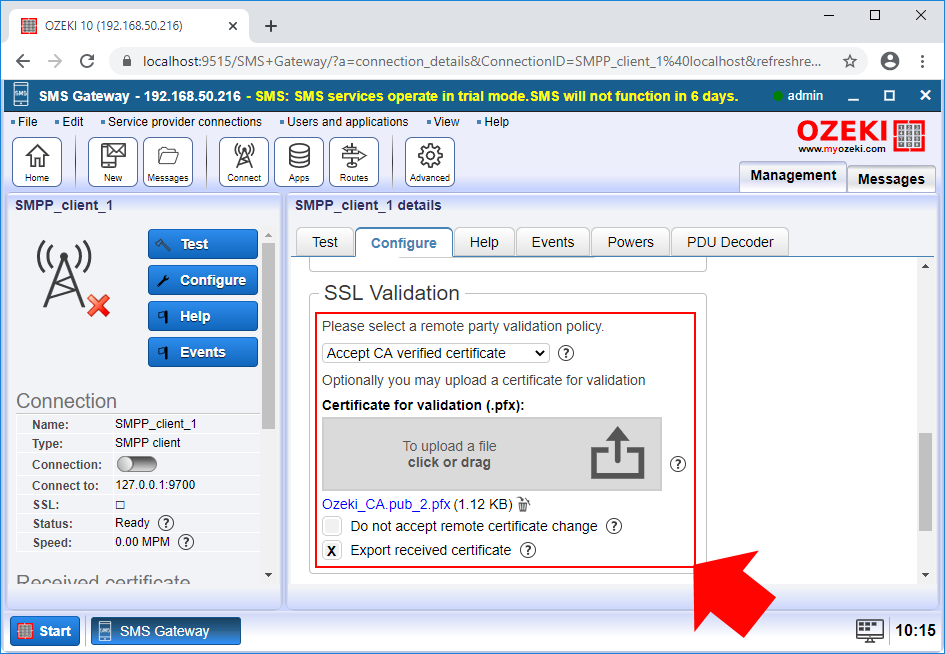Reload the page in the browser

87,61
